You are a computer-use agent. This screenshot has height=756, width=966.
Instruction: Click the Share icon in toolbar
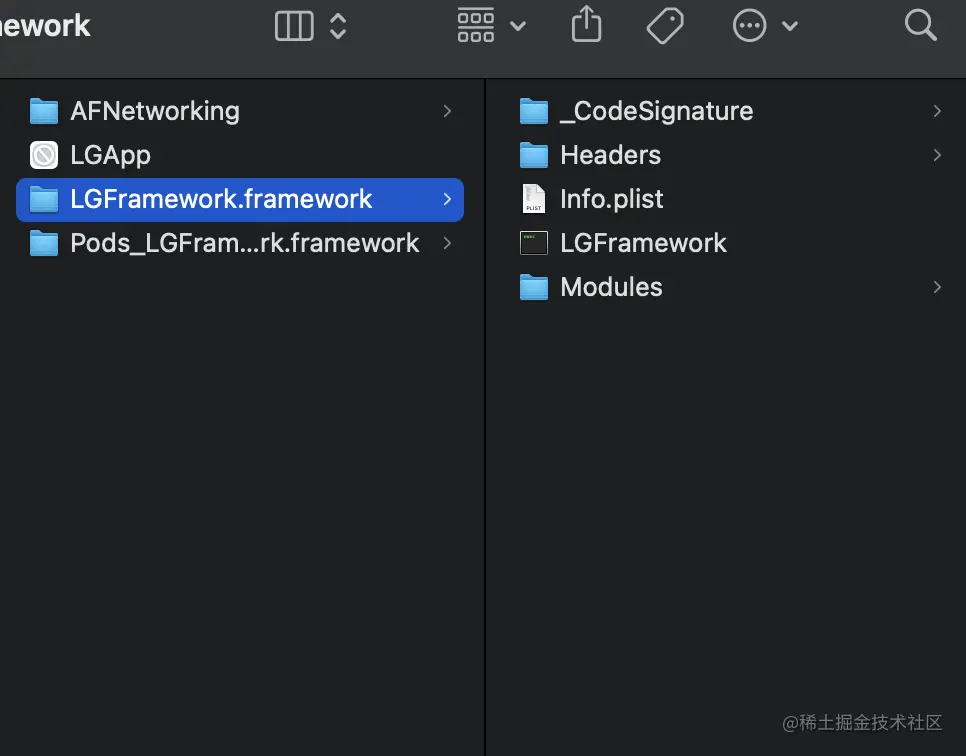[587, 25]
